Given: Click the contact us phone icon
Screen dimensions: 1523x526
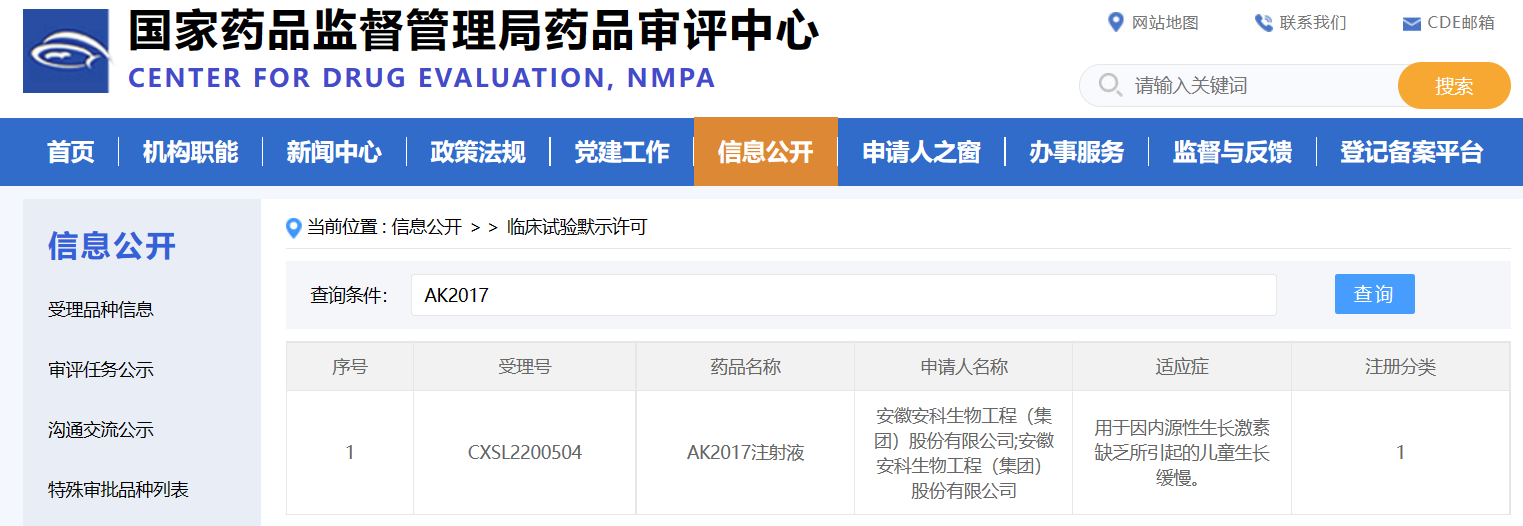Looking at the screenshot, I should [1264, 23].
